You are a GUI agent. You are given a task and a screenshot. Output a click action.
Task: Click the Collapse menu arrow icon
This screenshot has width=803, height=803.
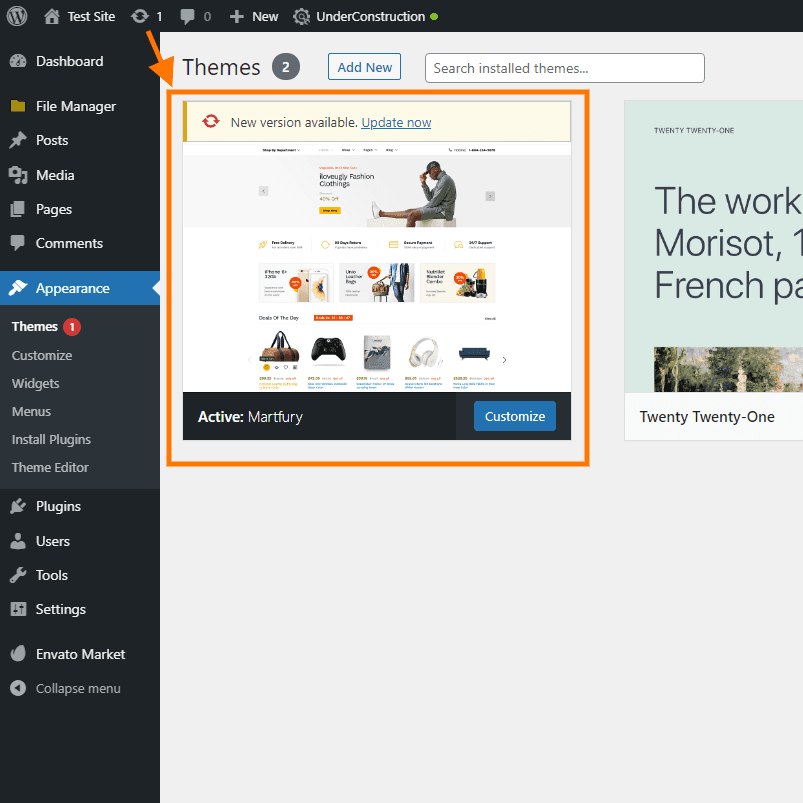[x=18, y=688]
